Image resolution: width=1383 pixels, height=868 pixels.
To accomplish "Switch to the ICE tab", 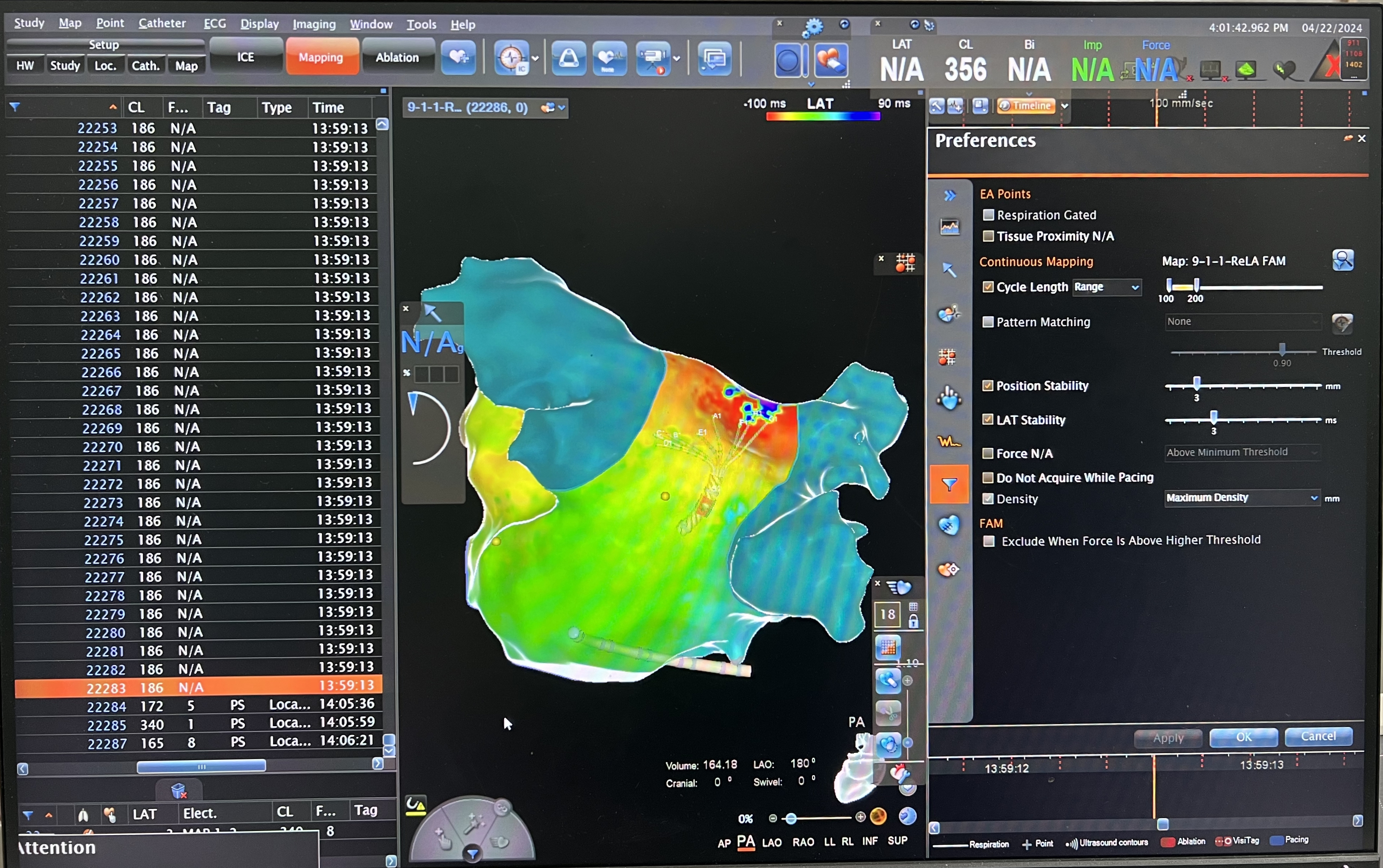I will 245,57.
